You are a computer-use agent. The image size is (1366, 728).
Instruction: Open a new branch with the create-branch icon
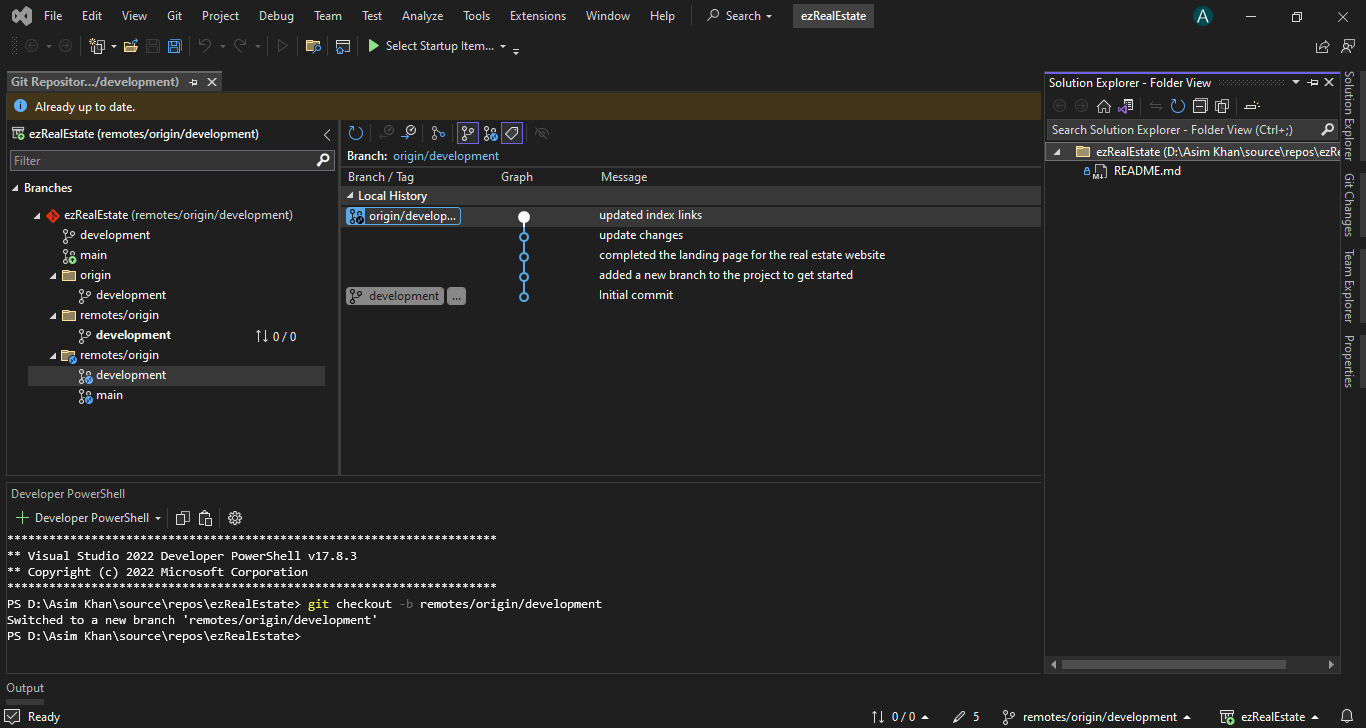pos(438,132)
